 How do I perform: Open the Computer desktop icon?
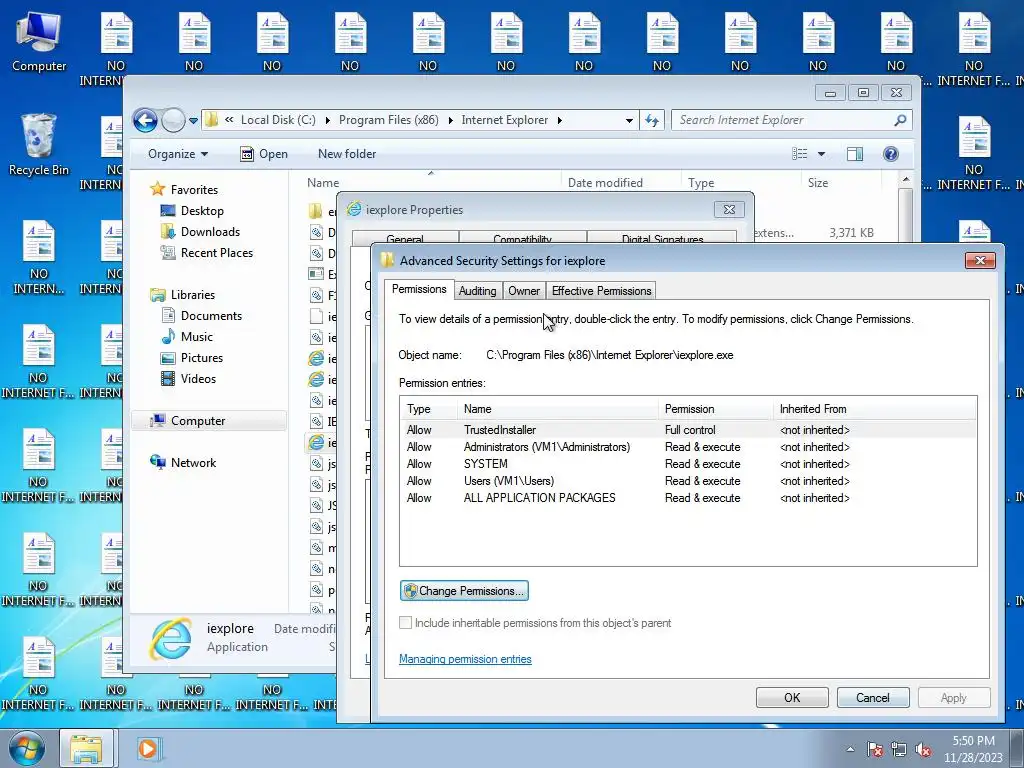[39, 41]
